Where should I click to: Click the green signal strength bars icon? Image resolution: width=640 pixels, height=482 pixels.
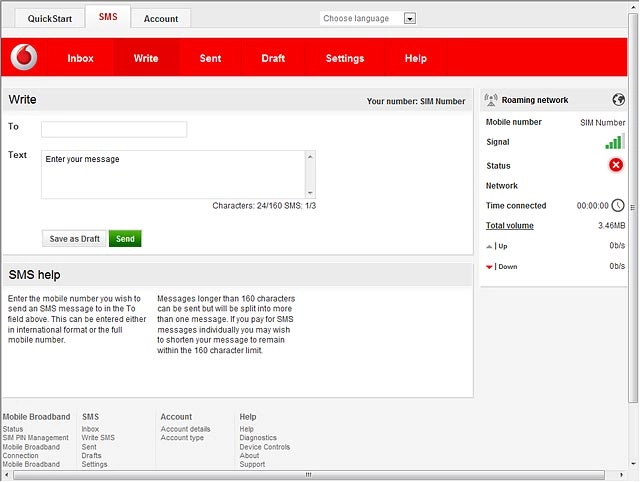[x=615, y=141]
